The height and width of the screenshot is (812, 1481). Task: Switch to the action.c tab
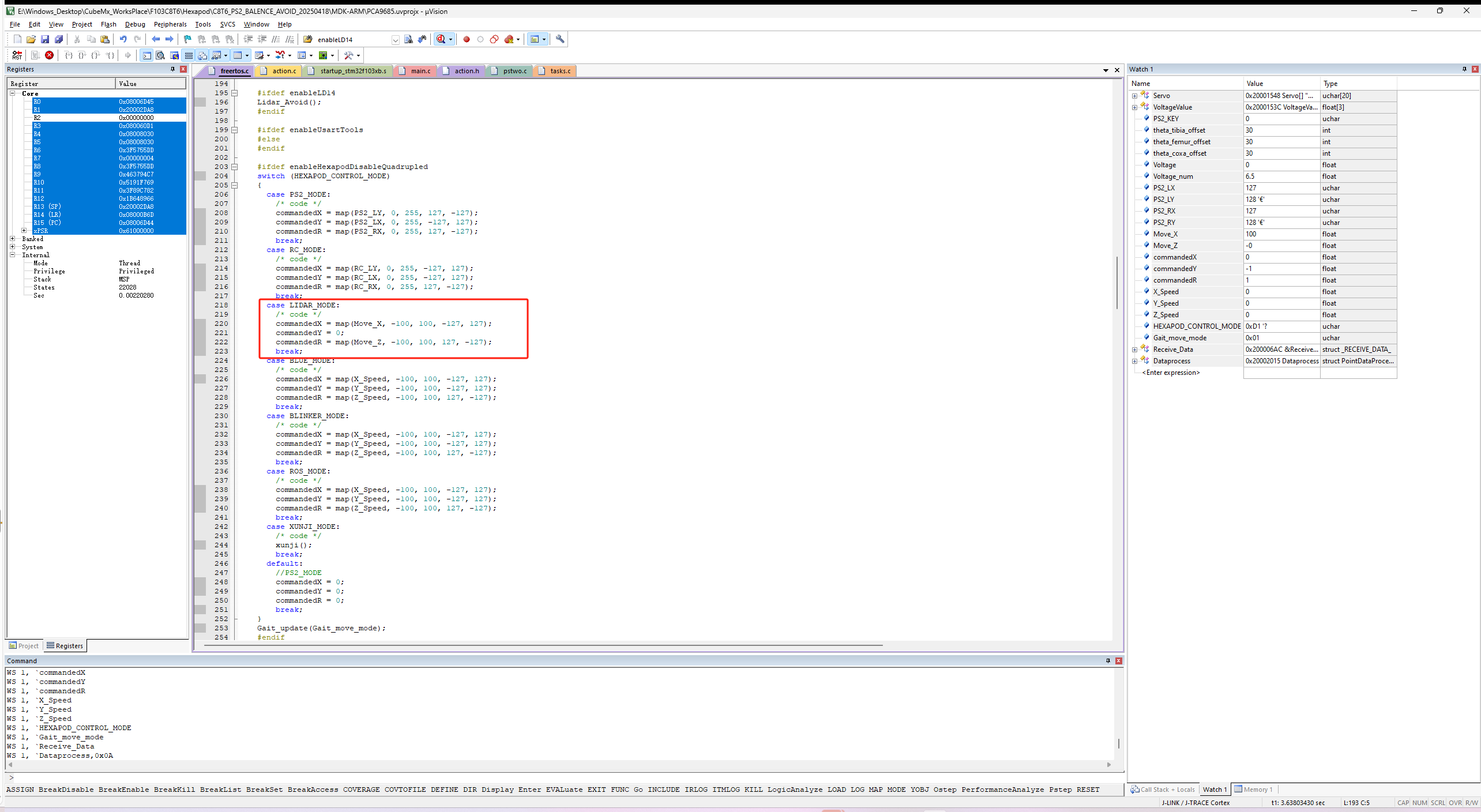click(283, 71)
